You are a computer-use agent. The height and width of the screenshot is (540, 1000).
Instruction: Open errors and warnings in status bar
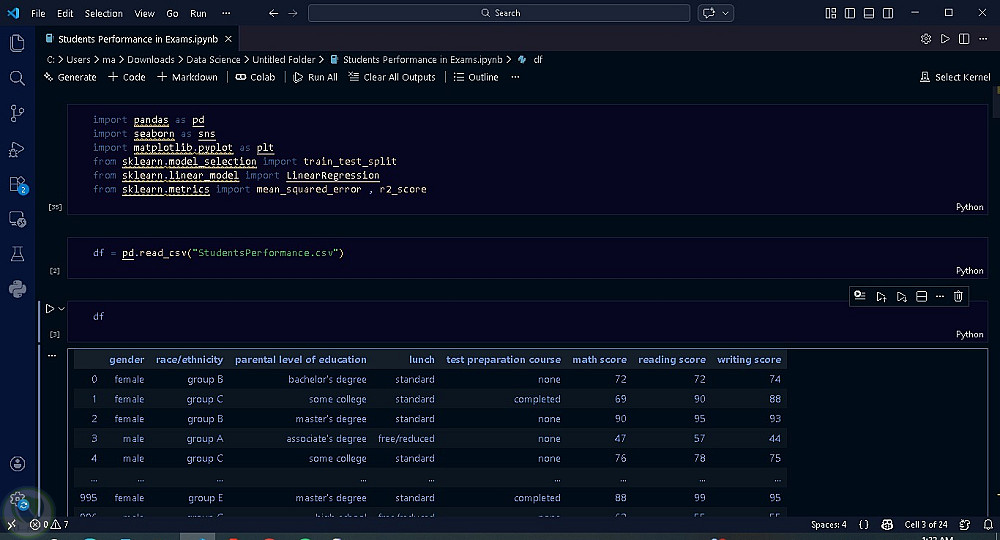49,525
